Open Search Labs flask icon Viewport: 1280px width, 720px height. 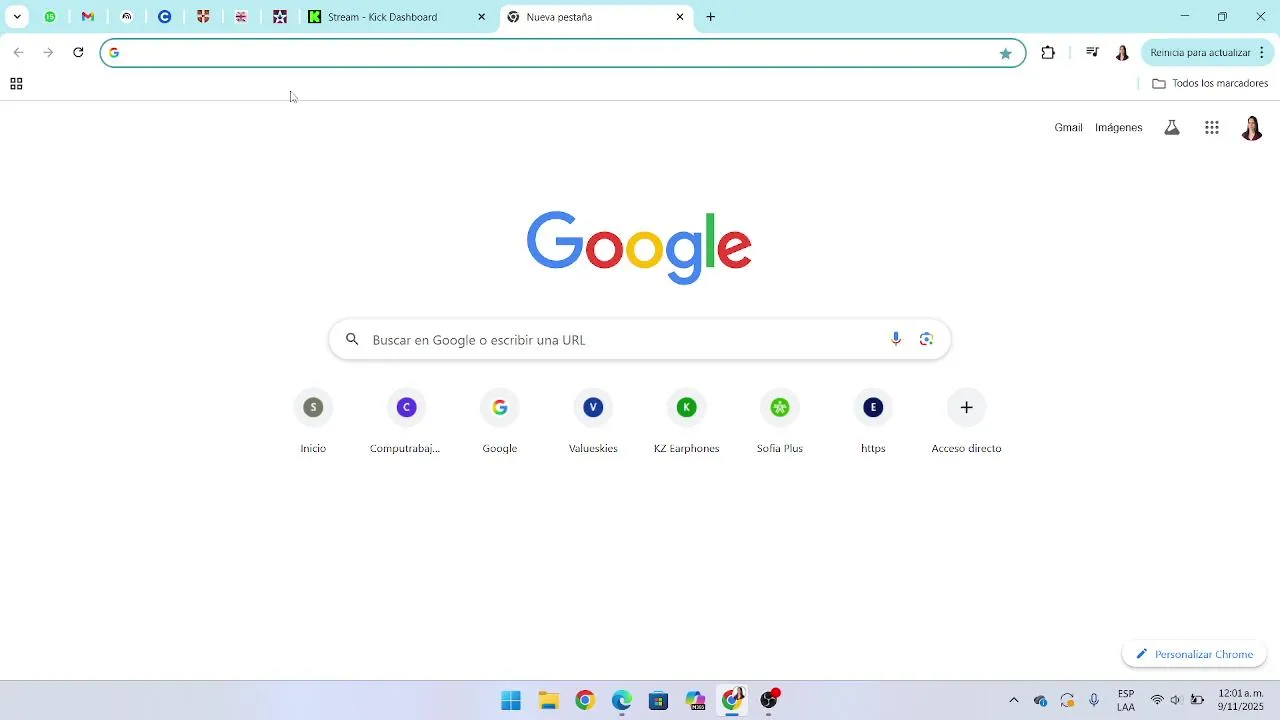[1172, 128]
